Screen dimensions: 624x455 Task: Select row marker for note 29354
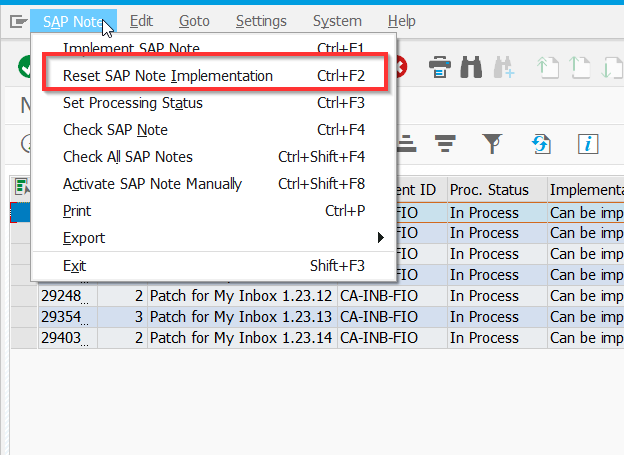24,317
